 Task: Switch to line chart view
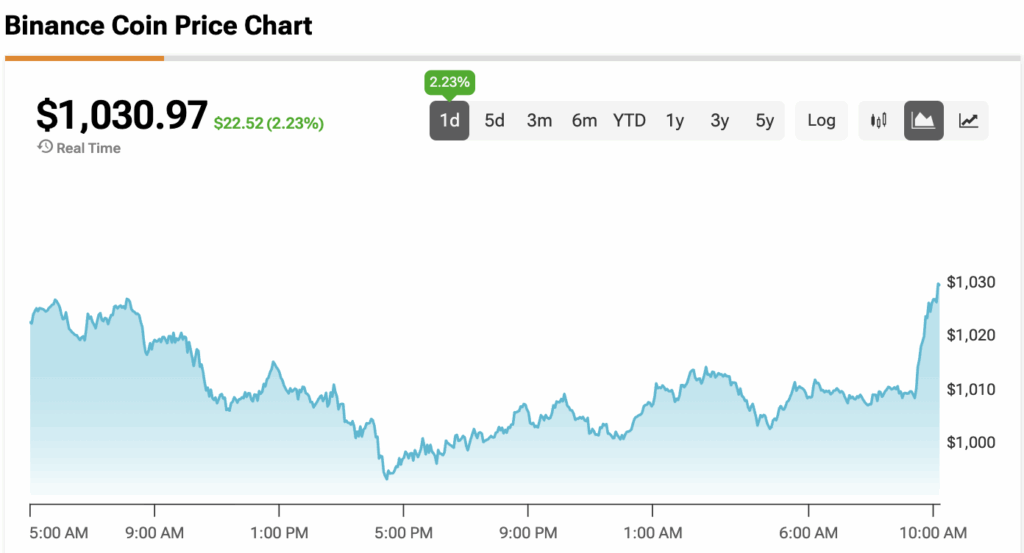[968, 121]
